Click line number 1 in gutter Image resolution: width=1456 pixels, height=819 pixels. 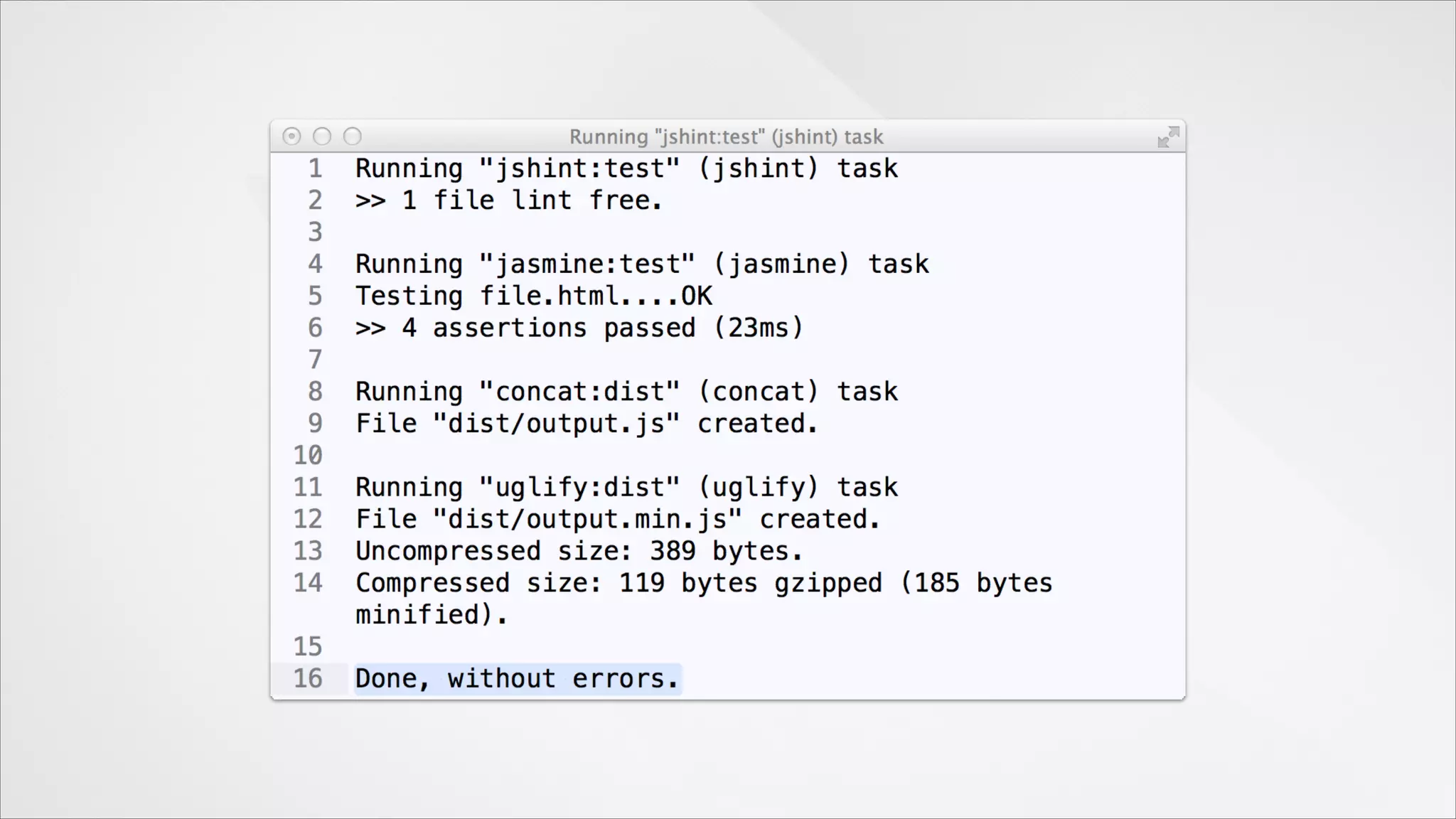click(x=315, y=169)
